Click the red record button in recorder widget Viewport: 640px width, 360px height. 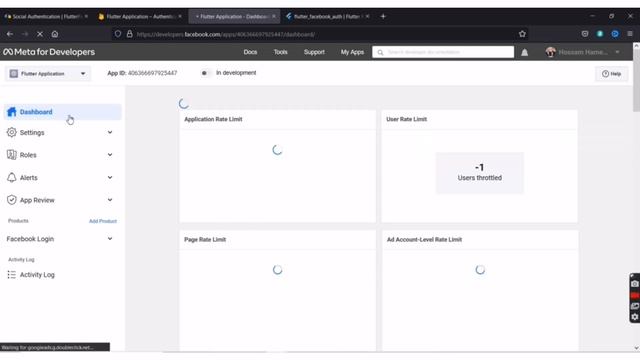[634, 295]
